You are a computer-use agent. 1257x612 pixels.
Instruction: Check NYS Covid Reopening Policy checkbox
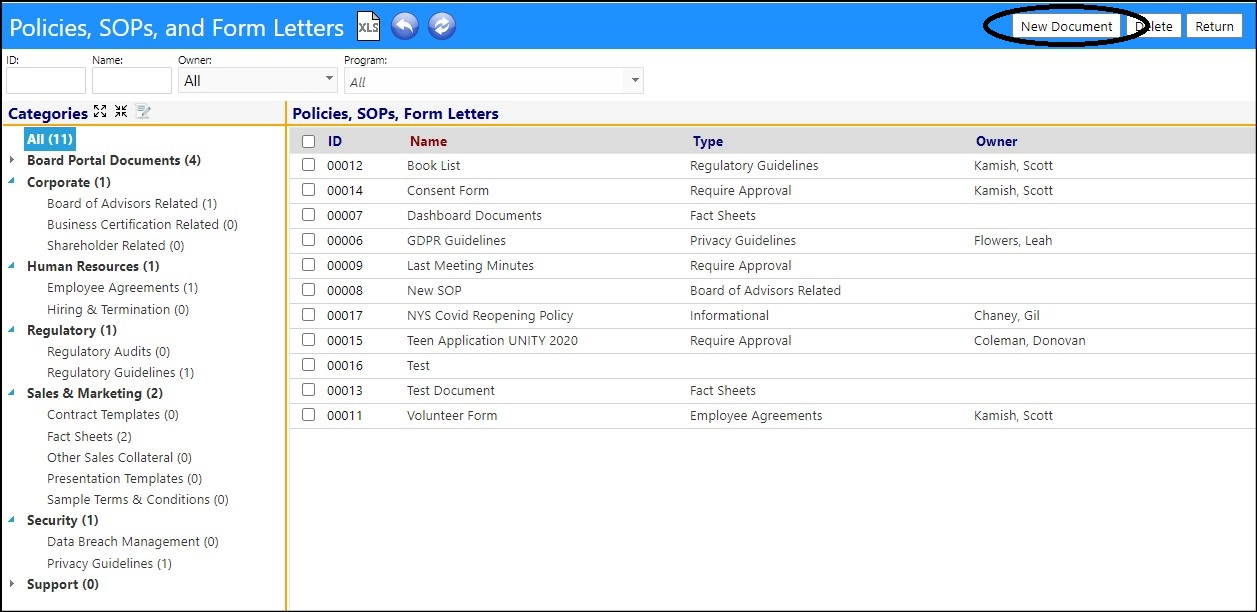click(x=308, y=315)
